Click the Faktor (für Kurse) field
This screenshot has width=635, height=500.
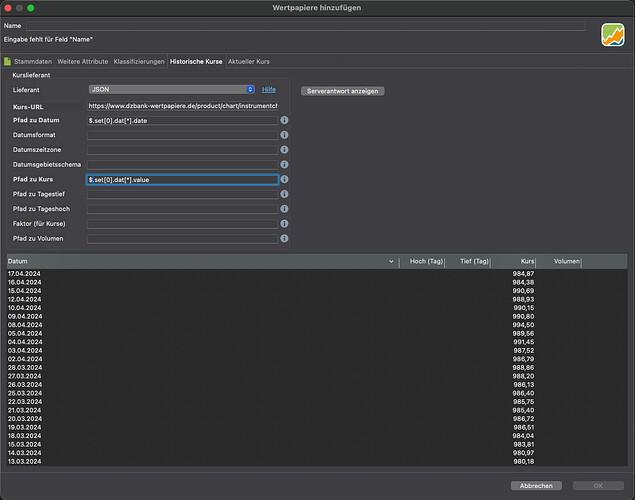coord(182,224)
